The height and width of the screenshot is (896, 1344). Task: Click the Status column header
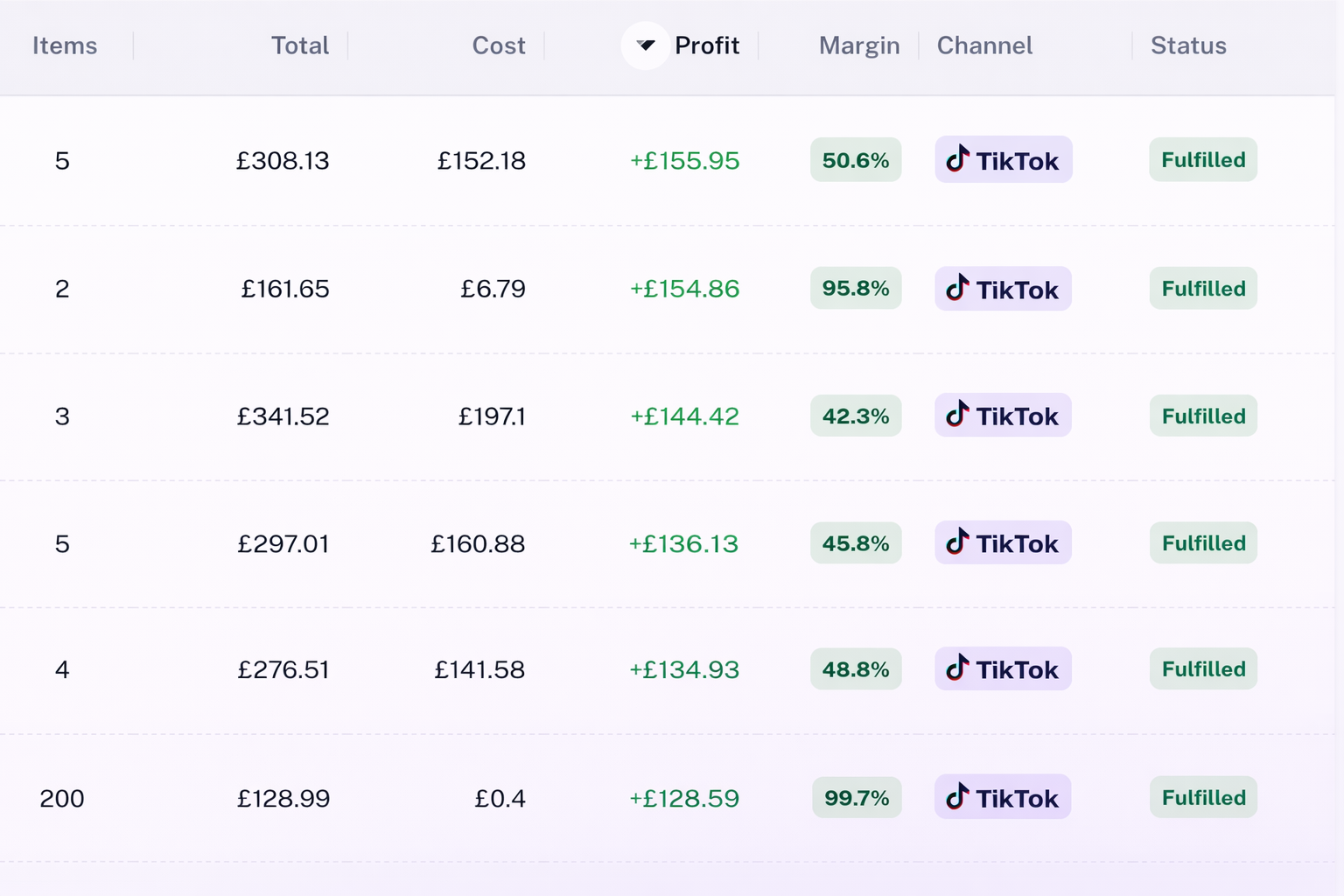pos(1187,45)
